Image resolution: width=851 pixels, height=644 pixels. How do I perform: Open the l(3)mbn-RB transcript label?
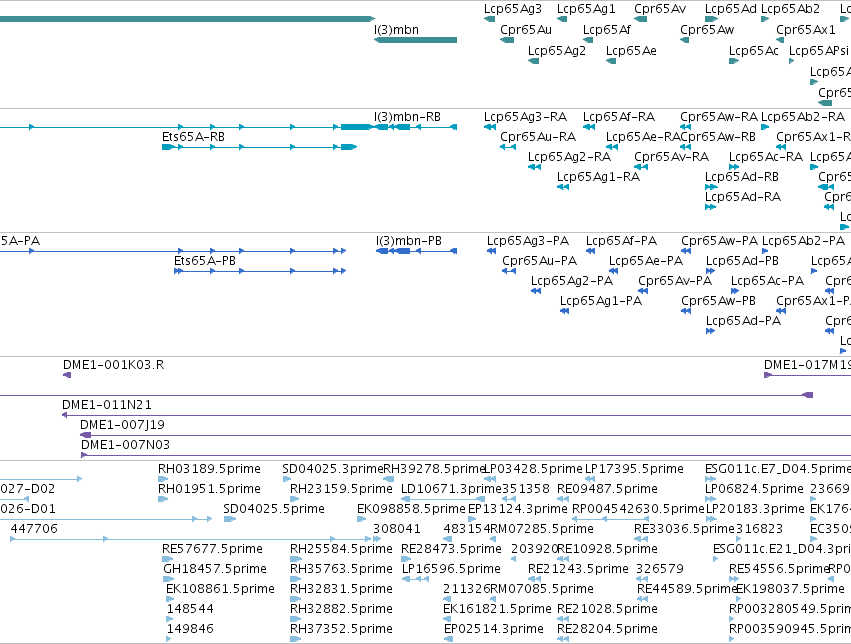pos(407,117)
